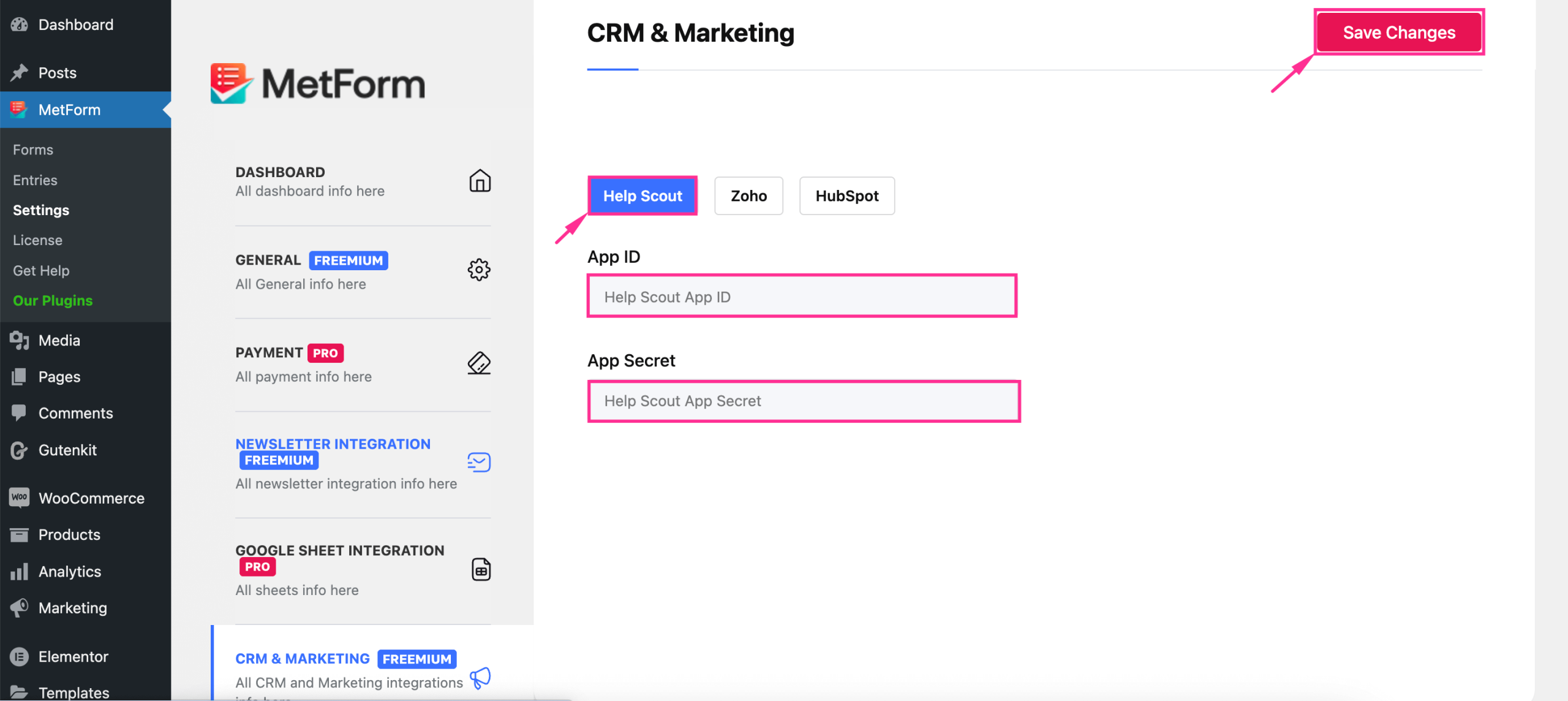This screenshot has height=701, width=1568.
Task: Select the CRM & MARKETING settings tab
Action: (372, 663)
